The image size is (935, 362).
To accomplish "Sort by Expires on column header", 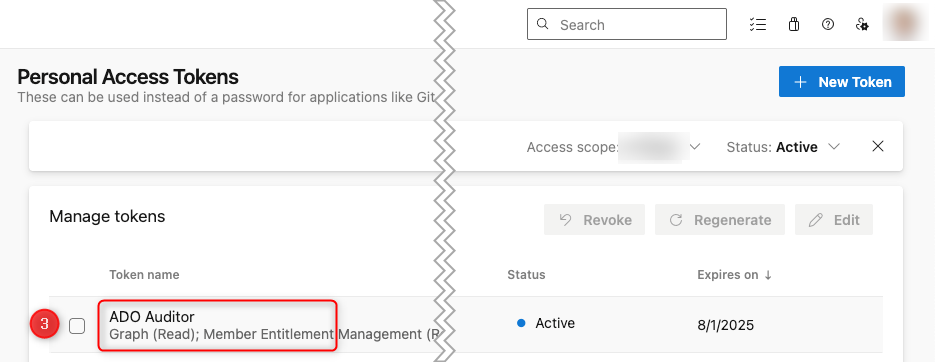I will click(735, 275).
